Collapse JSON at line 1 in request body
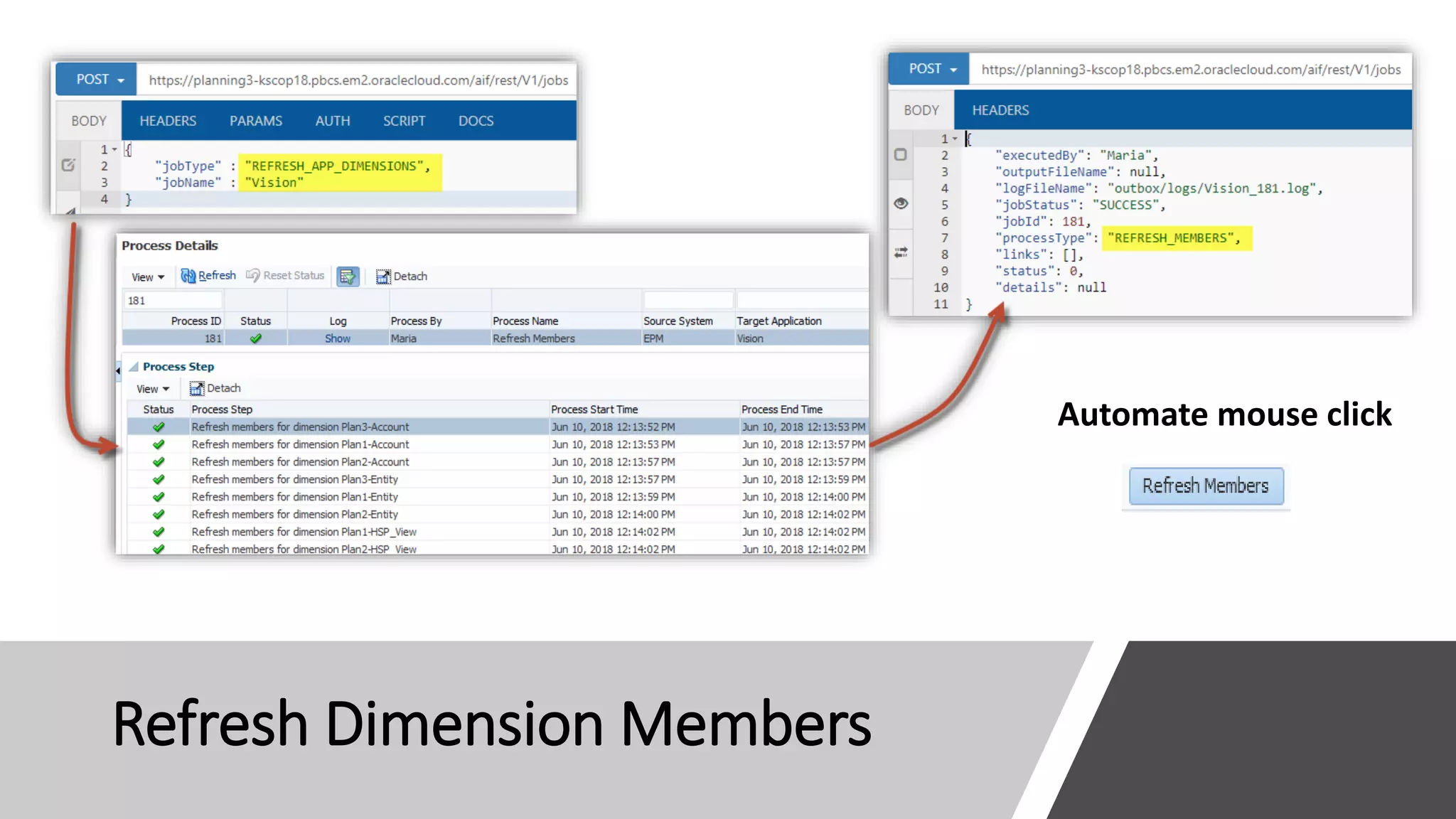The width and height of the screenshot is (1456, 819). pos(114,149)
